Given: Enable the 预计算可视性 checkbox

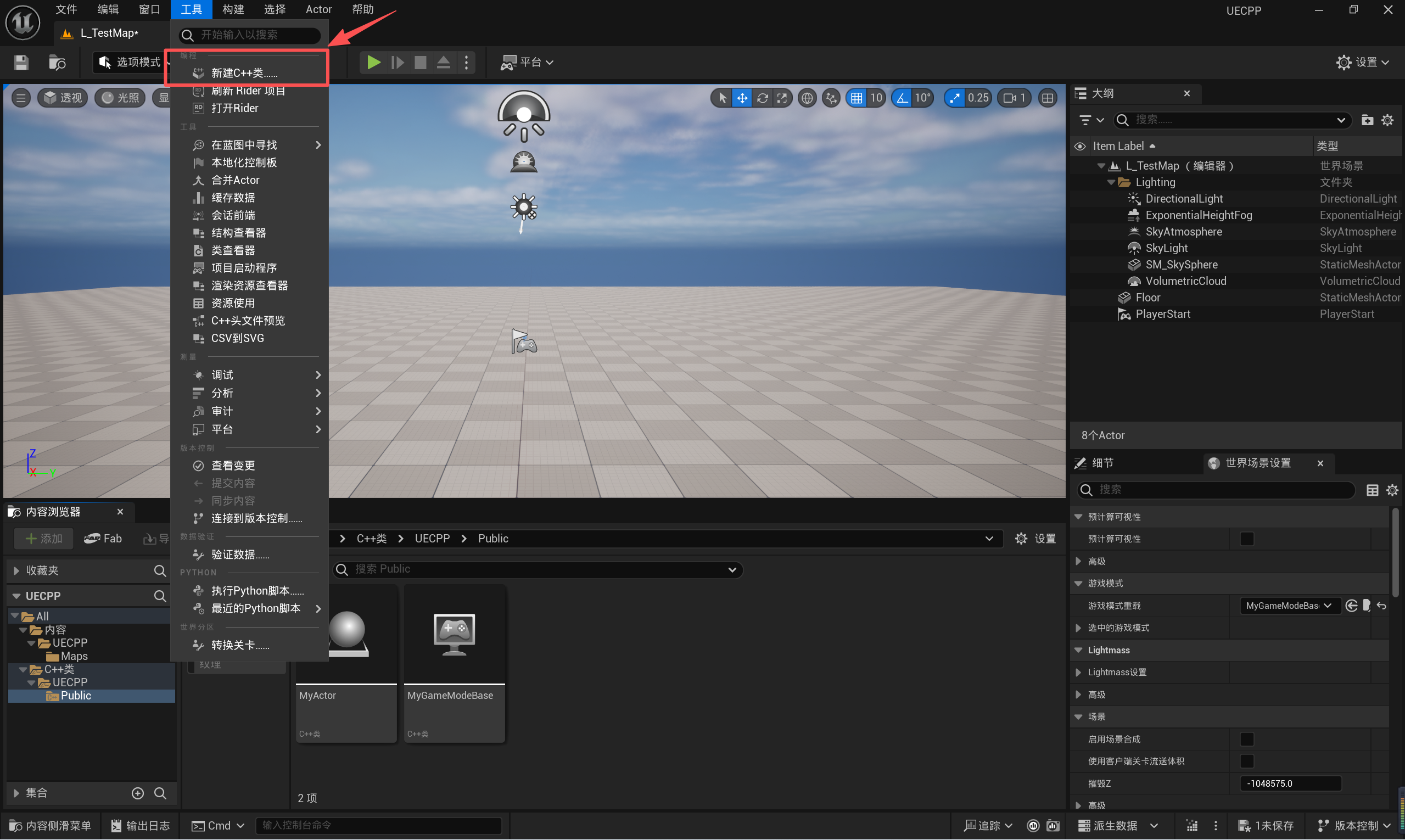Looking at the screenshot, I should point(1246,539).
